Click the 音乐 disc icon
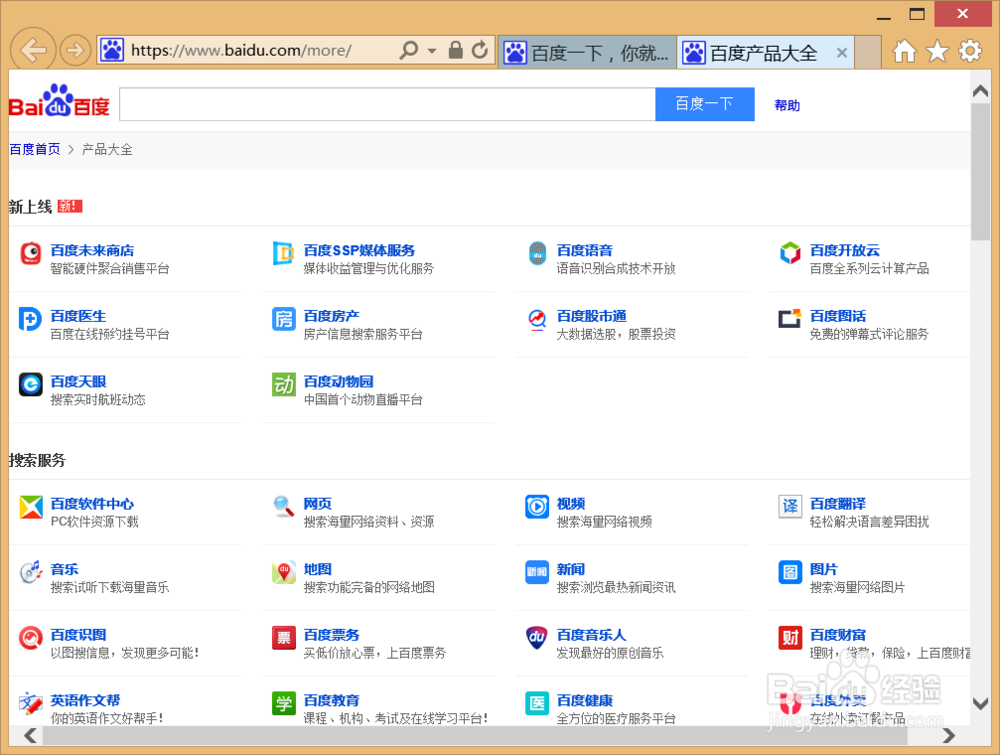This screenshot has width=1000, height=755. point(30,572)
